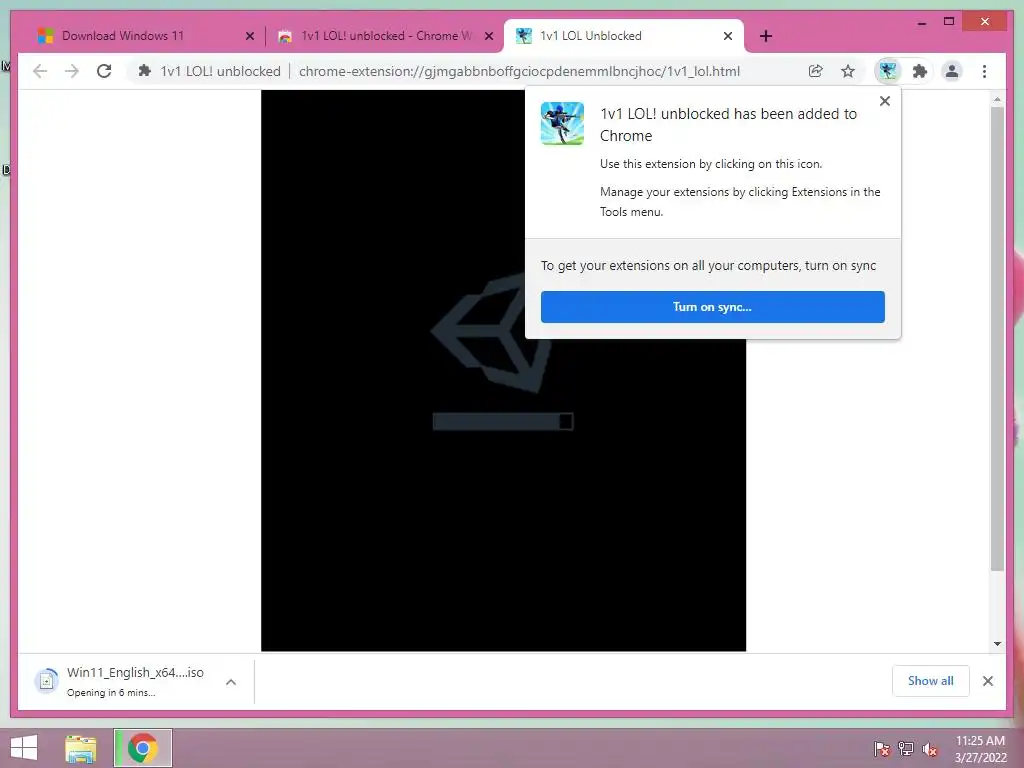Image resolution: width=1024 pixels, height=768 pixels.
Task: Open the Windows Start button
Action: click(x=24, y=748)
